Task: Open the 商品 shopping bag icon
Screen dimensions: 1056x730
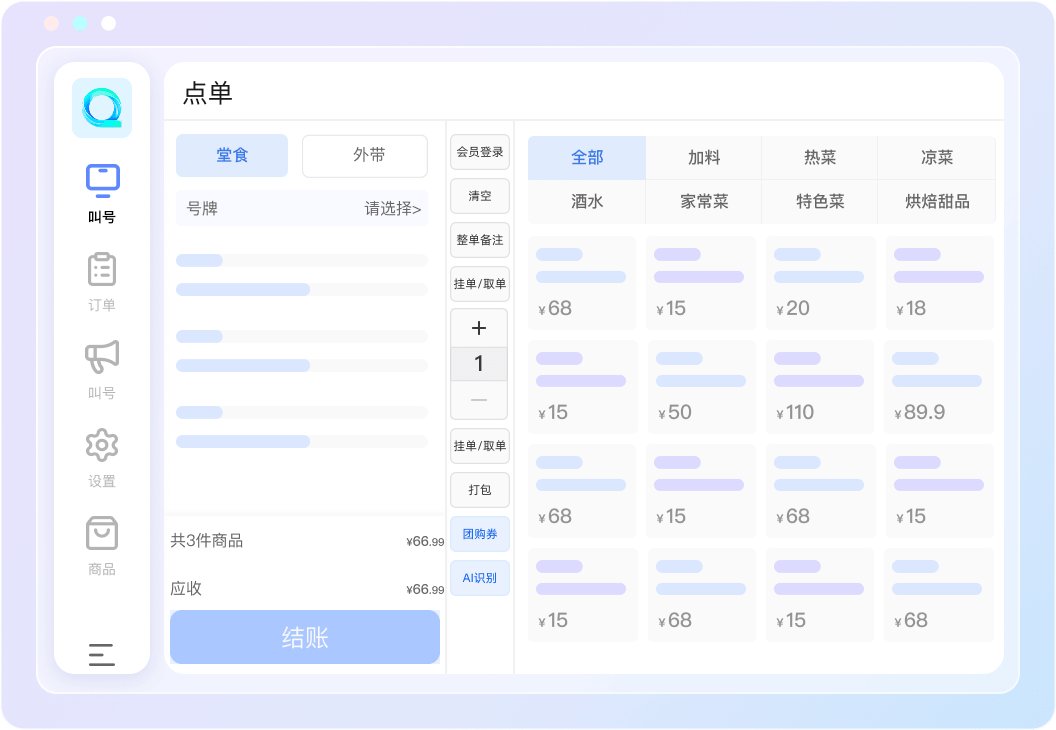Action: coord(102,533)
